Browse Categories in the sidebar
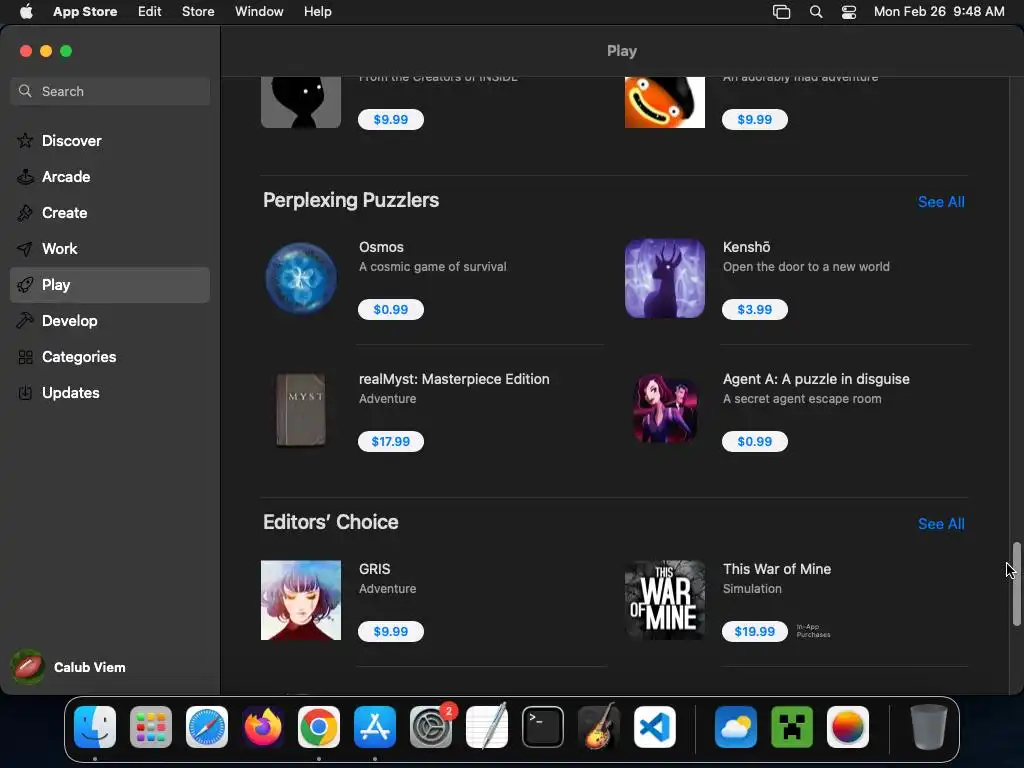Image resolution: width=1024 pixels, height=768 pixels. click(110, 357)
